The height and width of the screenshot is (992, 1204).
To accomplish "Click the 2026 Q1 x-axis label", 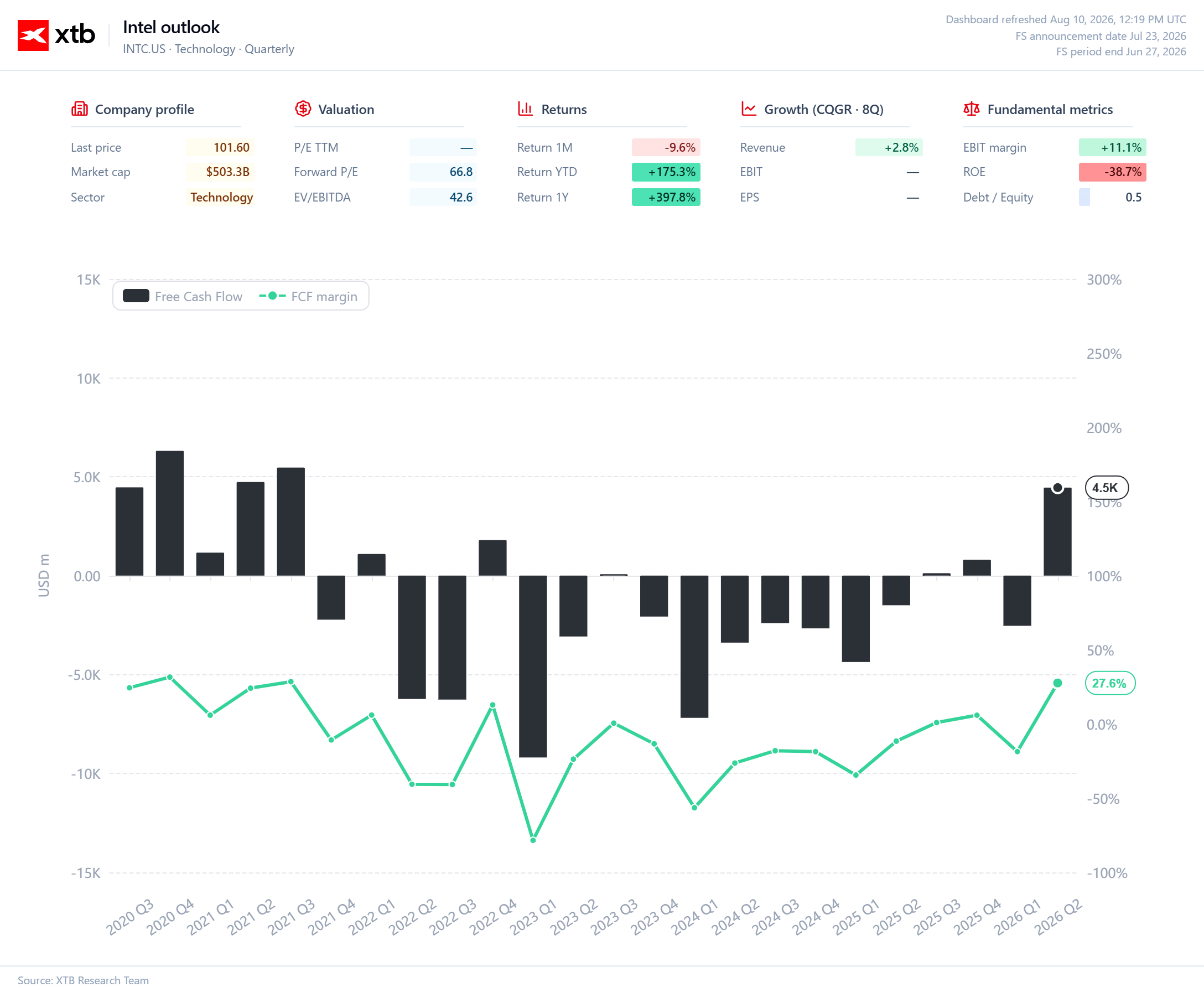I will [1018, 917].
